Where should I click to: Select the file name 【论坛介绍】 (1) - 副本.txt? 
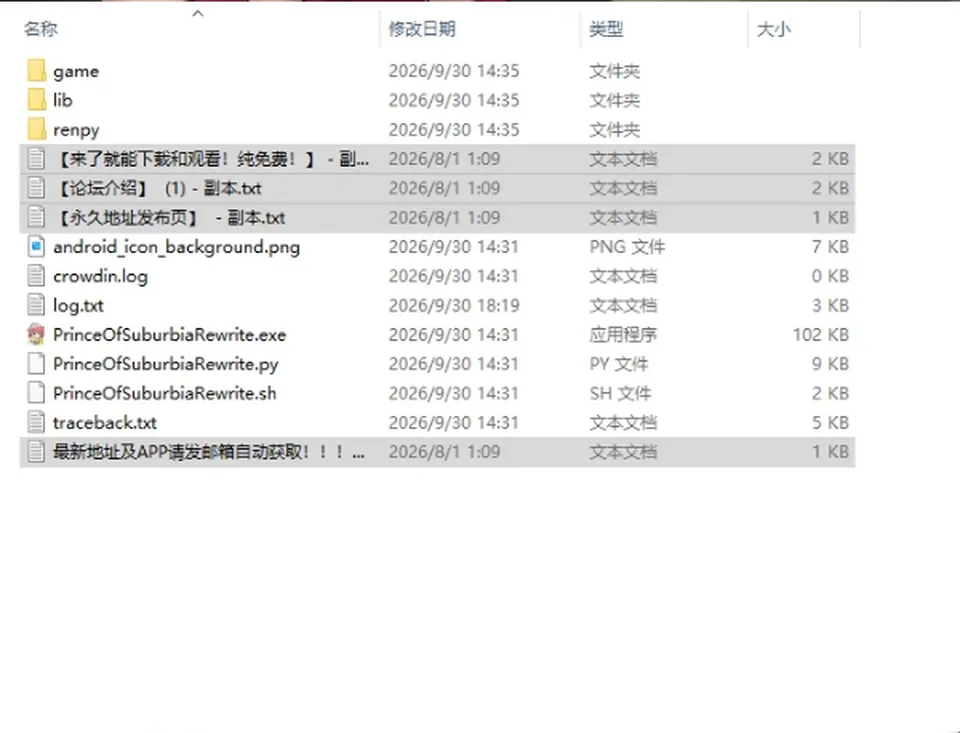tap(158, 188)
